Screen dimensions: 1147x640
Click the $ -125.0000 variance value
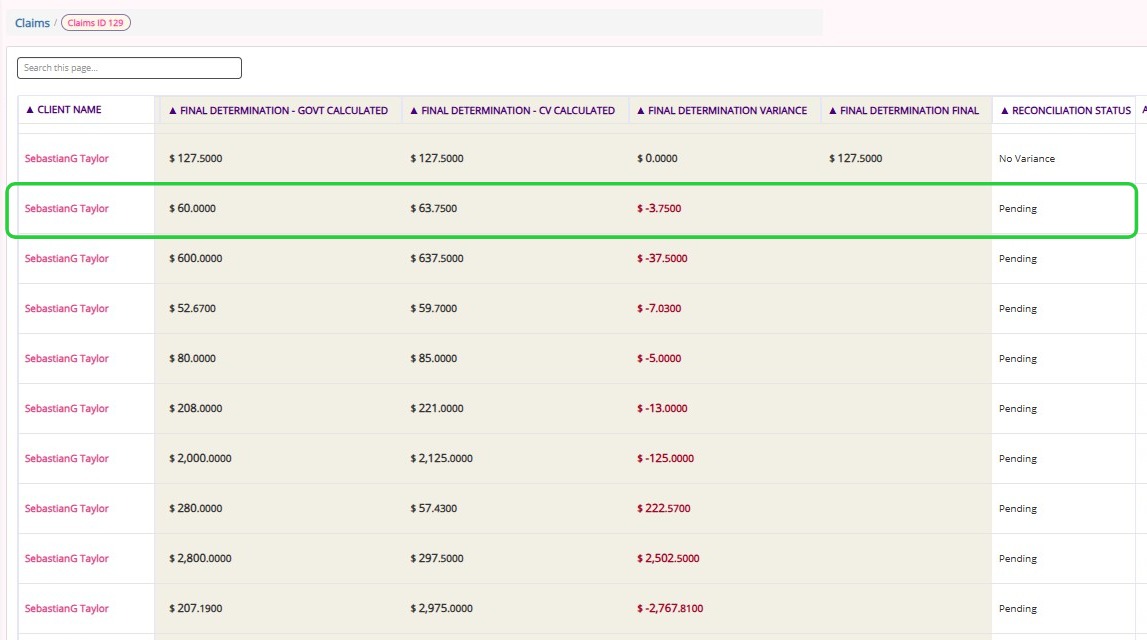(665, 459)
